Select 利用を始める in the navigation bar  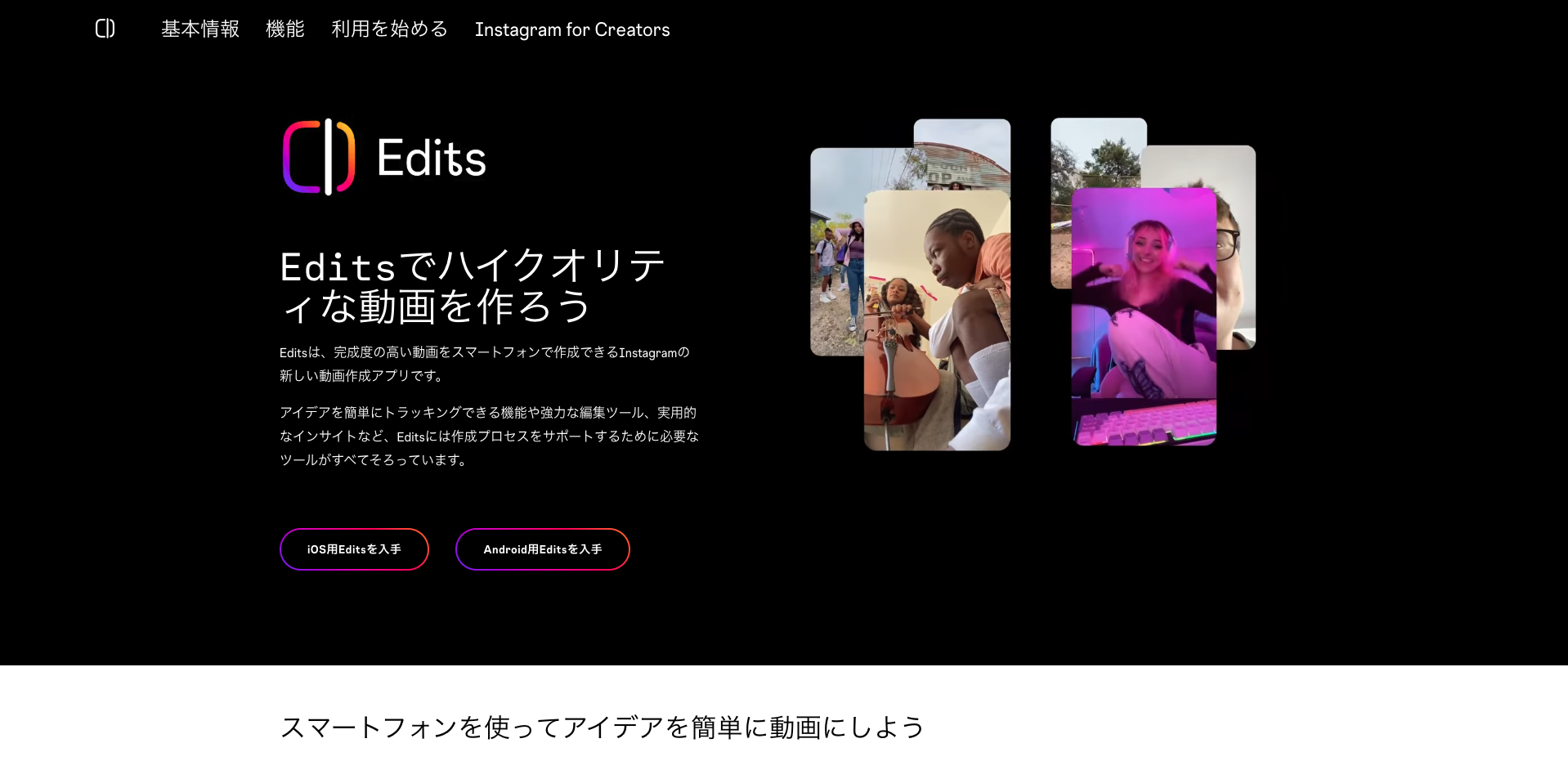[390, 29]
